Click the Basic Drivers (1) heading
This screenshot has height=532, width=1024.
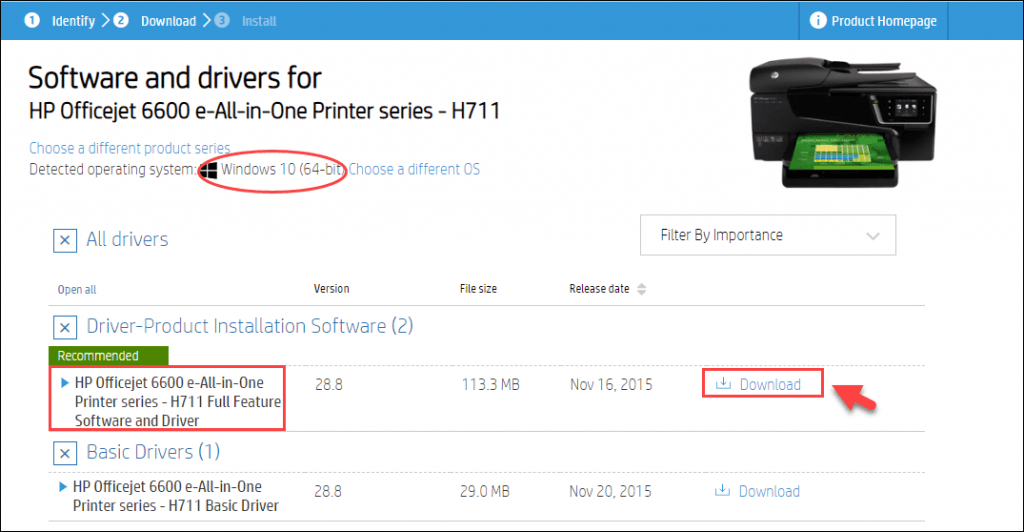(x=153, y=452)
